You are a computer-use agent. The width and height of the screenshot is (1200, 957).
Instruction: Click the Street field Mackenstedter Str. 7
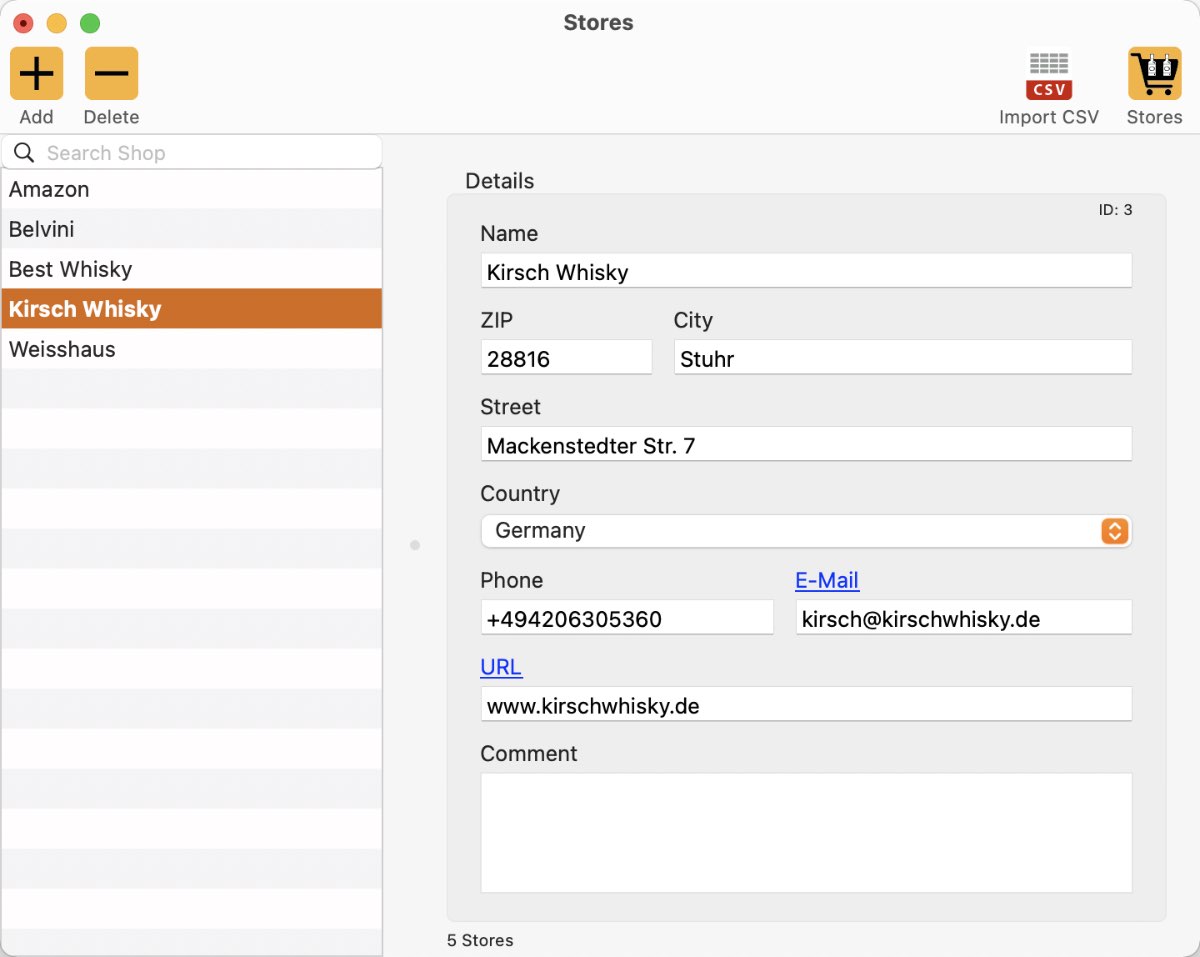point(806,445)
